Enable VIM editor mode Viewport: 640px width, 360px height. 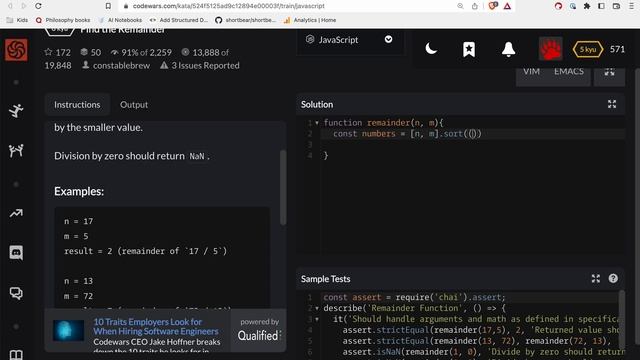coord(531,71)
